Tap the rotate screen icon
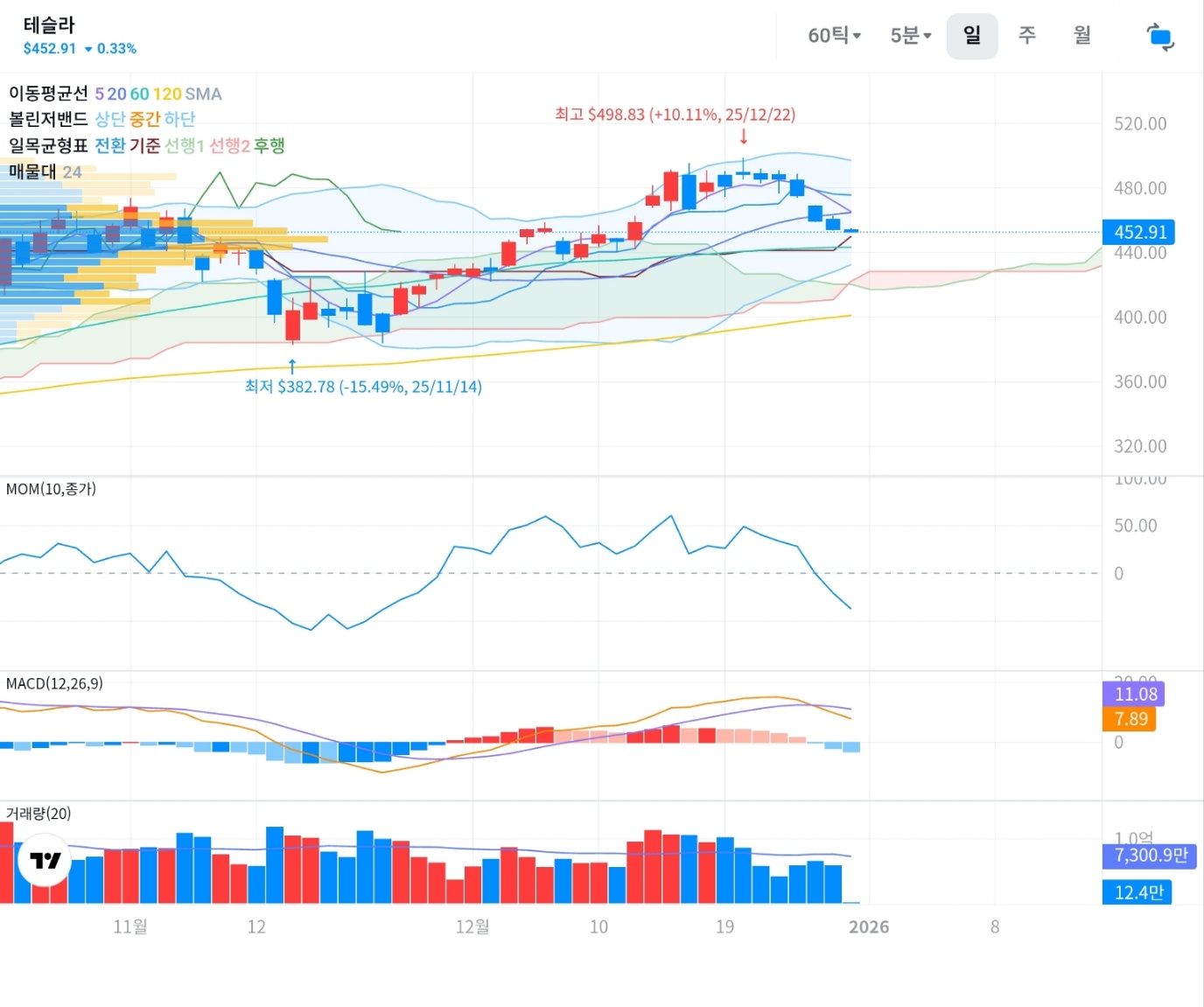 [1160, 37]
